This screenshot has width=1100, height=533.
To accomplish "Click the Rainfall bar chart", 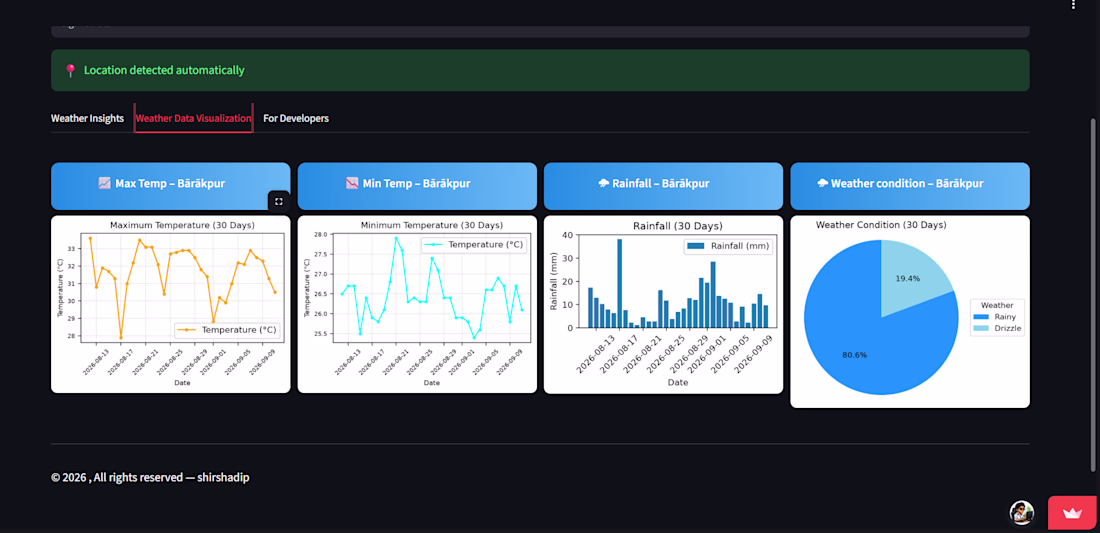I will click(663, 304).
